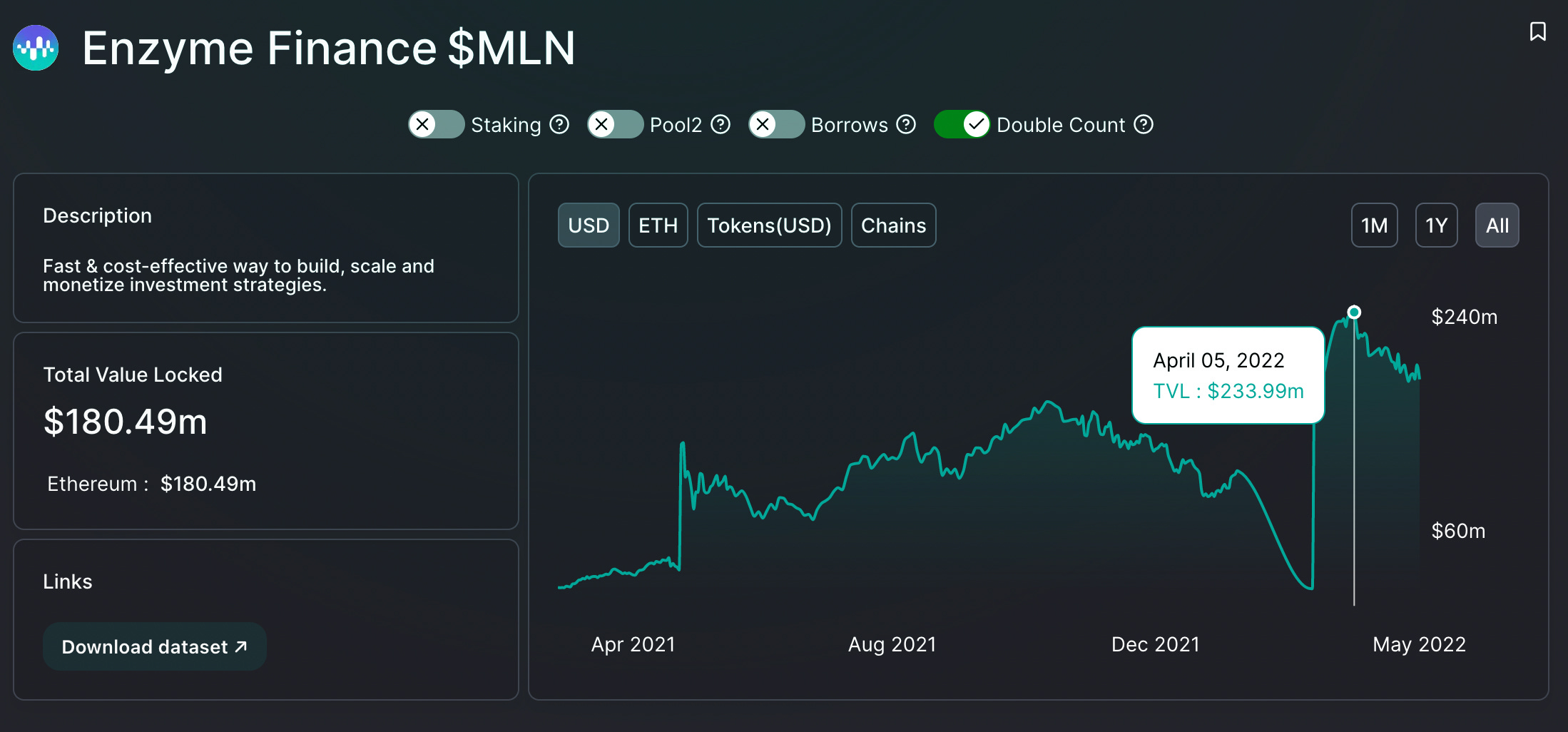Click the Enzyme Finance logo icon
The image size is (1568, 732).
point(36,48)
